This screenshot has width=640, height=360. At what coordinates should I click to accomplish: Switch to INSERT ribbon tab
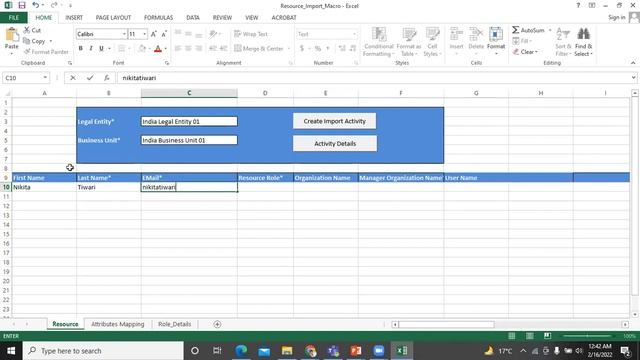[74, 18]
